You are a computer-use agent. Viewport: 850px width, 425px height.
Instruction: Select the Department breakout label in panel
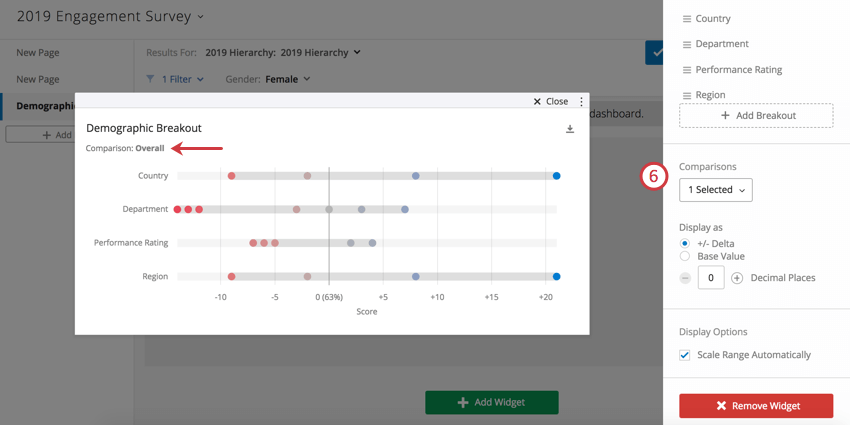click(x=722, y=44)
